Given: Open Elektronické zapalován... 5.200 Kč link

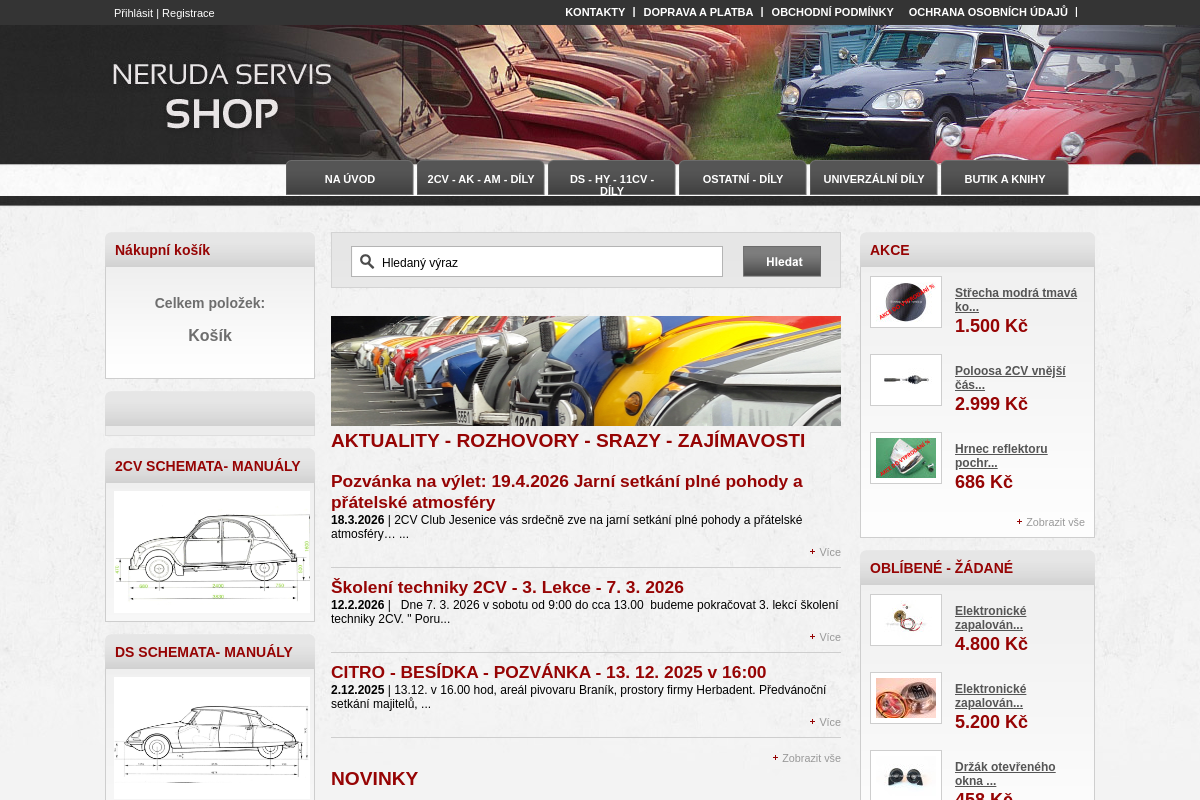Looking at the screenshot, I should (x=990, y=696).
